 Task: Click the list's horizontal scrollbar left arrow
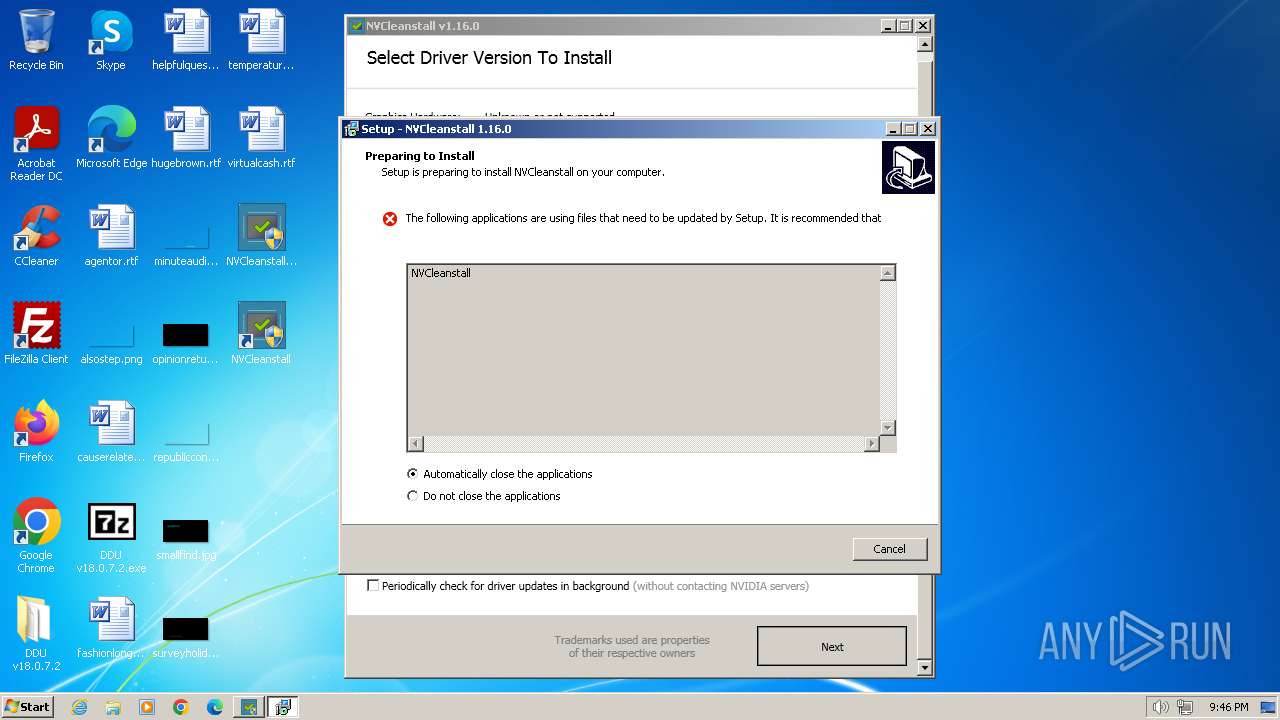(x=416, y=443)
